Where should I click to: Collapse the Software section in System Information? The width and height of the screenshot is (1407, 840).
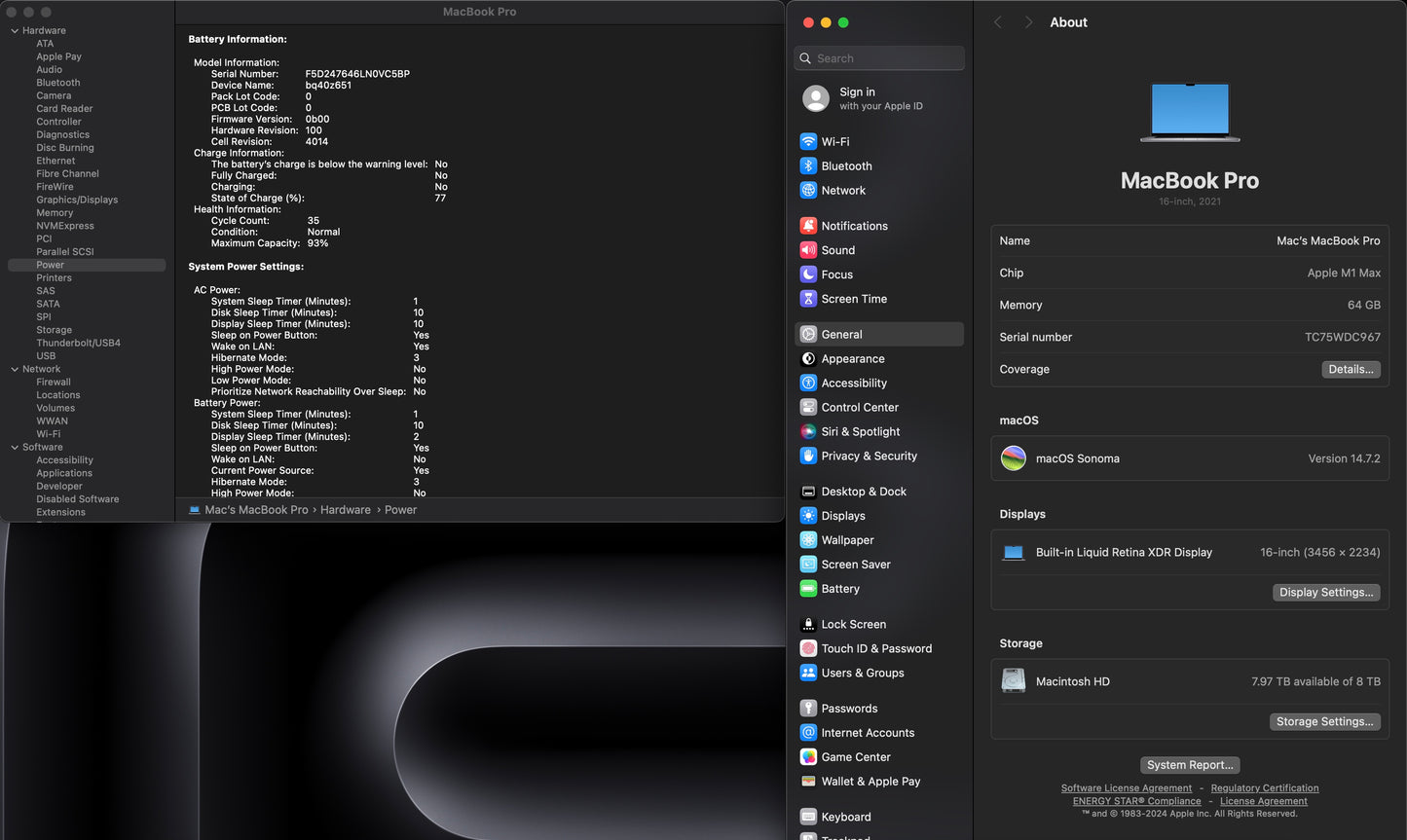(x=15, y=448)
